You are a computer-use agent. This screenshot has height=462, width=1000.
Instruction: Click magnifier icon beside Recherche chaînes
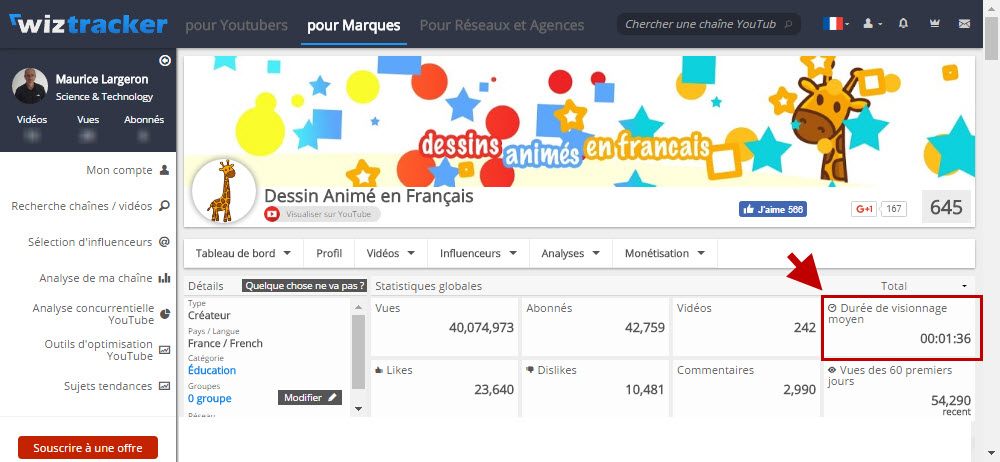point(165,206)
